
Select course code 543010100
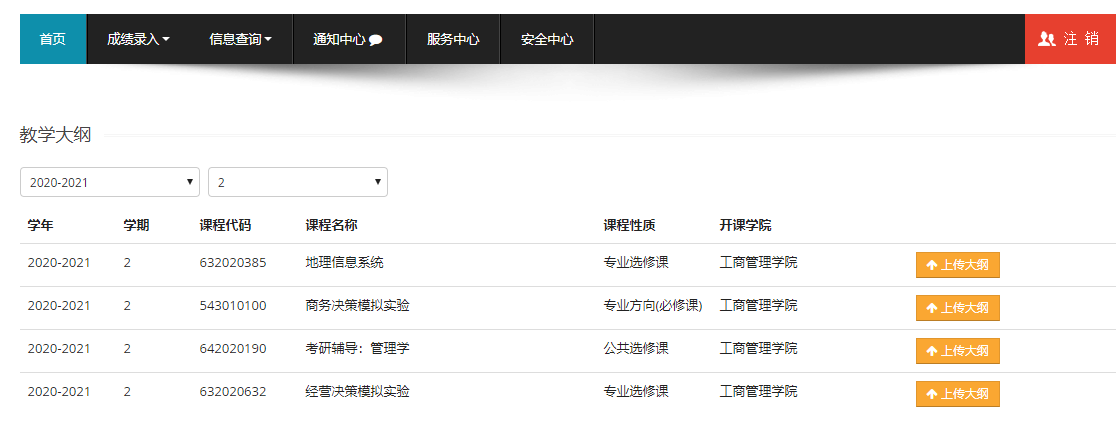click(x=233, y=306)
